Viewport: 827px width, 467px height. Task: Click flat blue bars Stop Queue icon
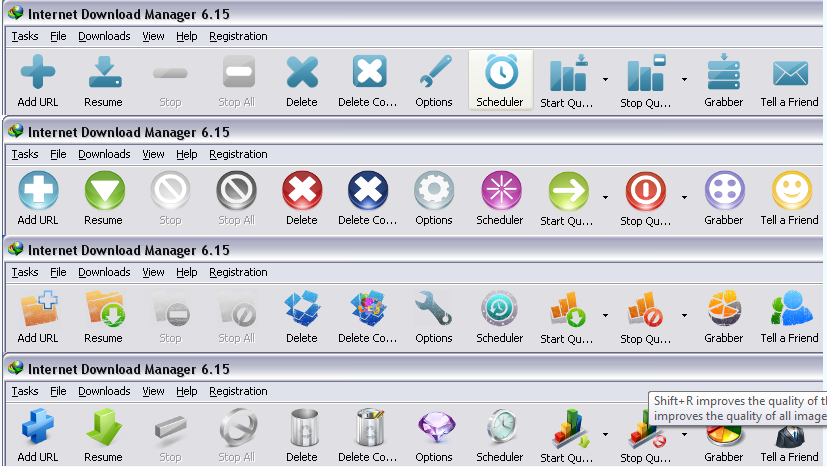pos(646,73)
